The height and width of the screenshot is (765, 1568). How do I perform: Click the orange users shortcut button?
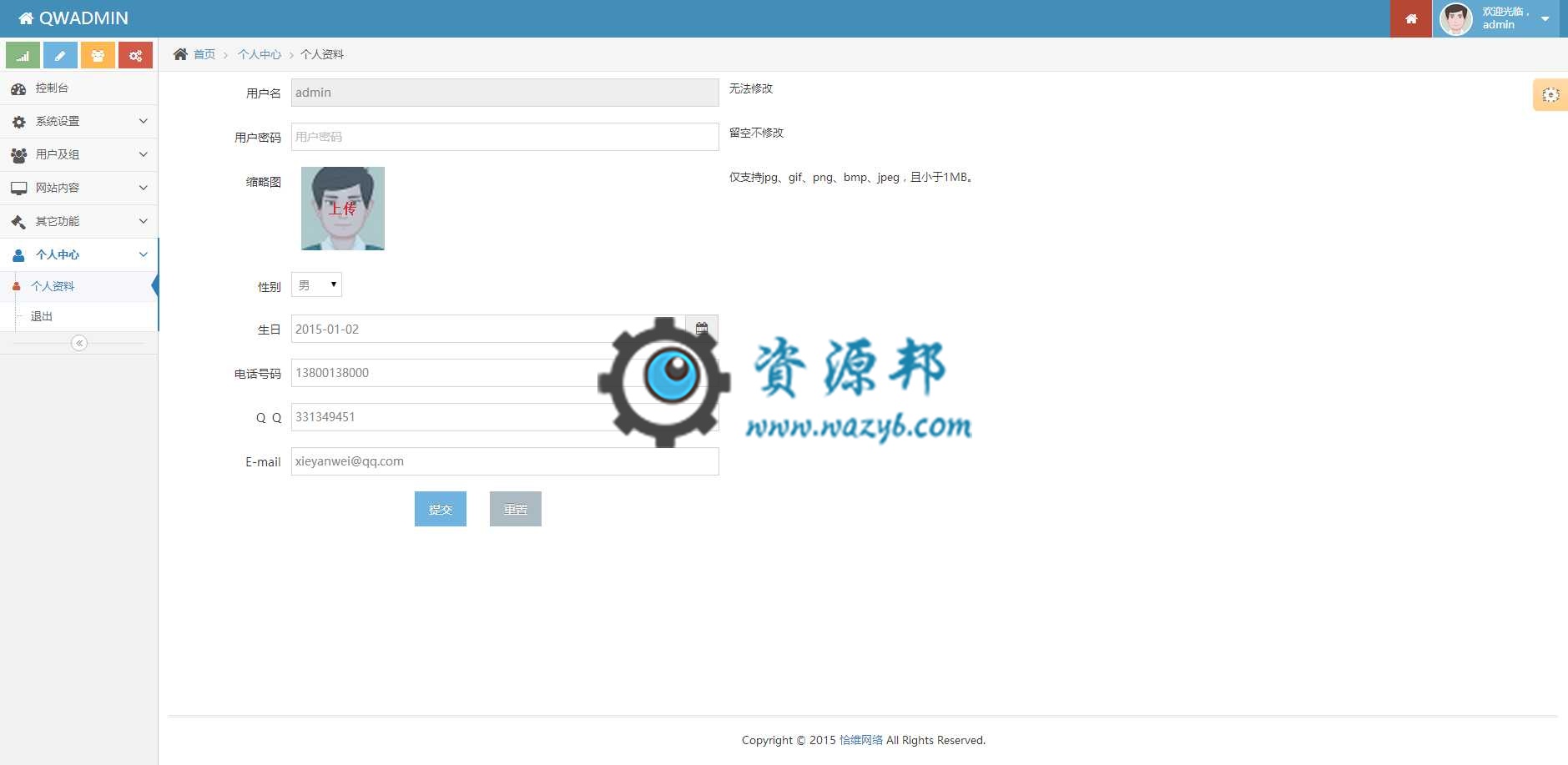98,55
